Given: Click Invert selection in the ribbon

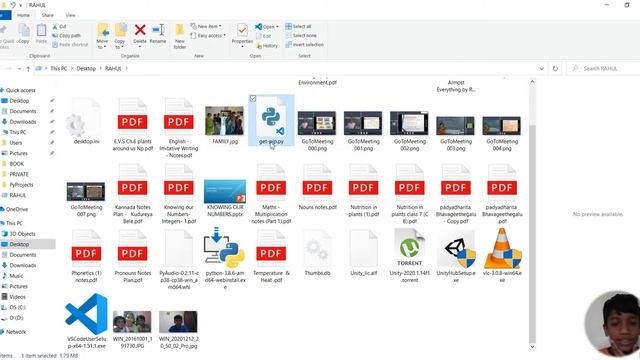Looking at the screenshot, I should click(304, 44).
